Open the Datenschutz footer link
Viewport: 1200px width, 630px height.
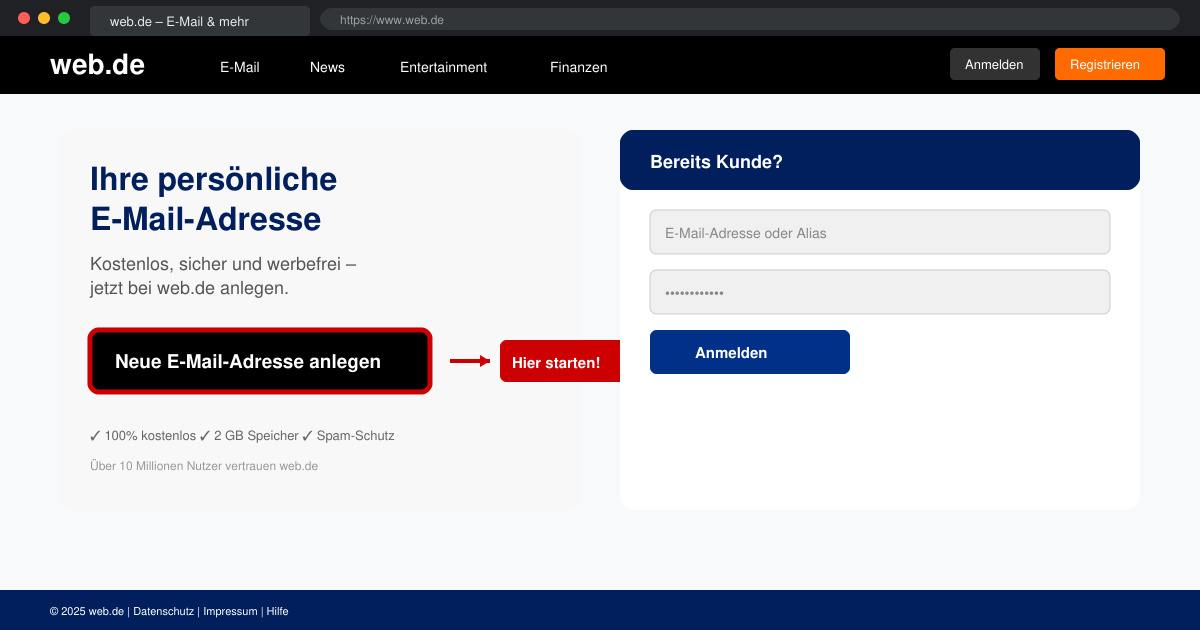[163, 611]
